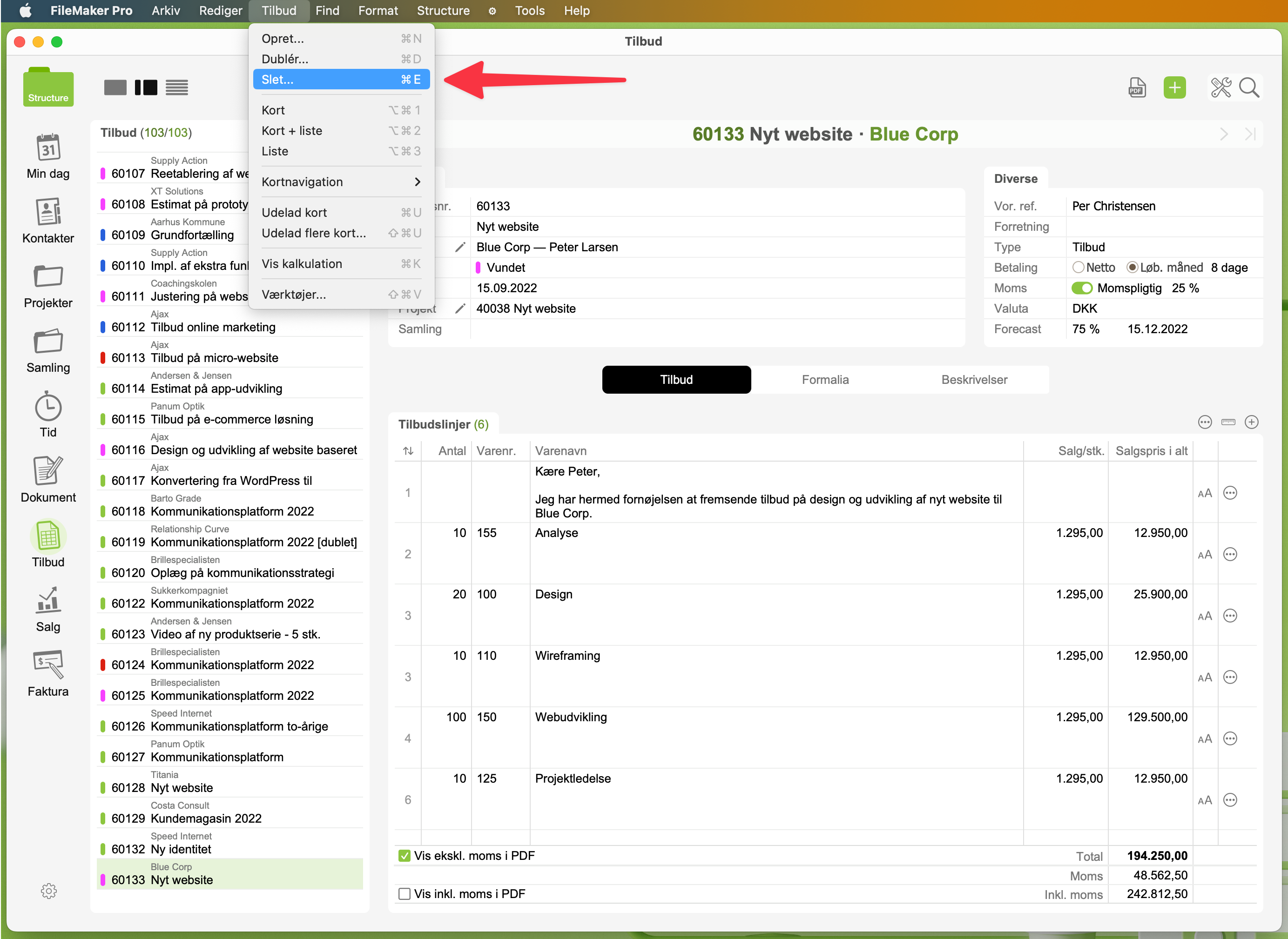Click the green plus add button
The width and height of the screenshot is (1288, 939).
(1174, 87)
